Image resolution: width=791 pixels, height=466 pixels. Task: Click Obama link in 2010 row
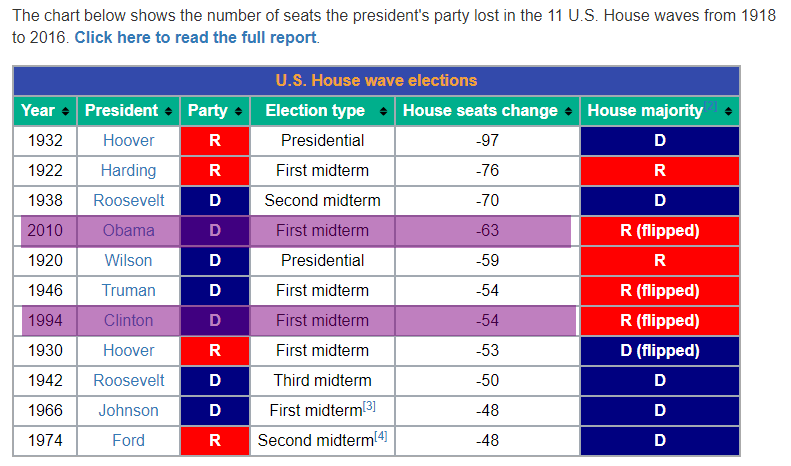128,230
